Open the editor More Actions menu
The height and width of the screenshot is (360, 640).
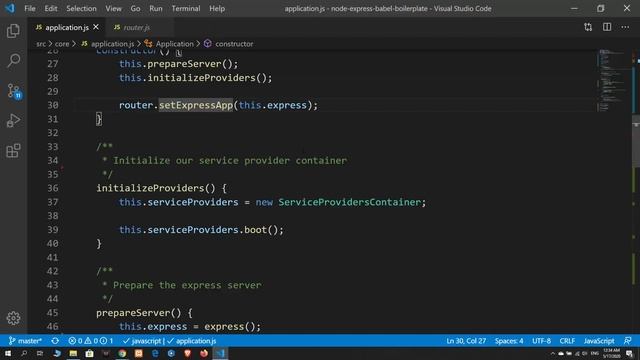(x=625, y=27)
